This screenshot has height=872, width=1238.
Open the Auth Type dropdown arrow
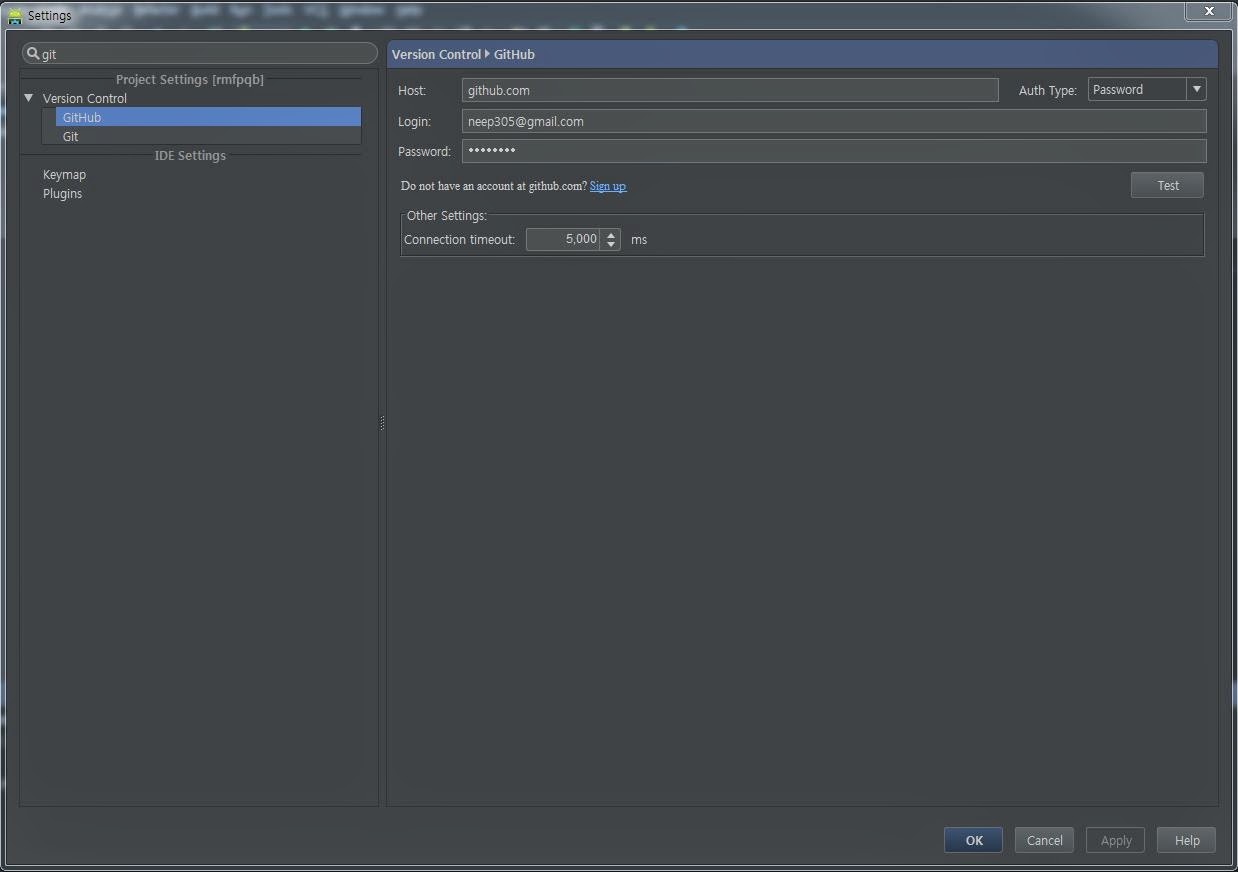point(1196,89)
